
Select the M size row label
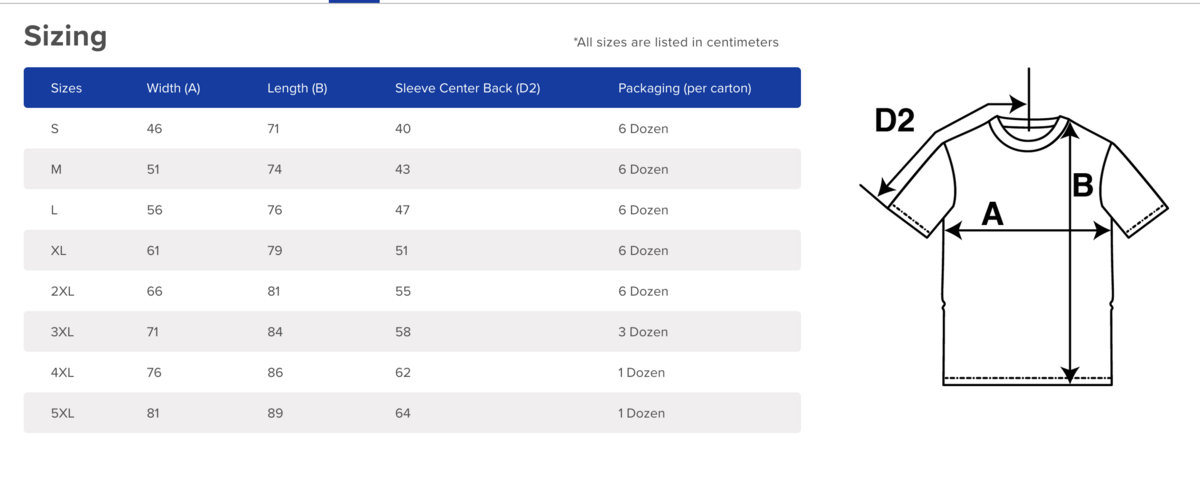(56, 169)
